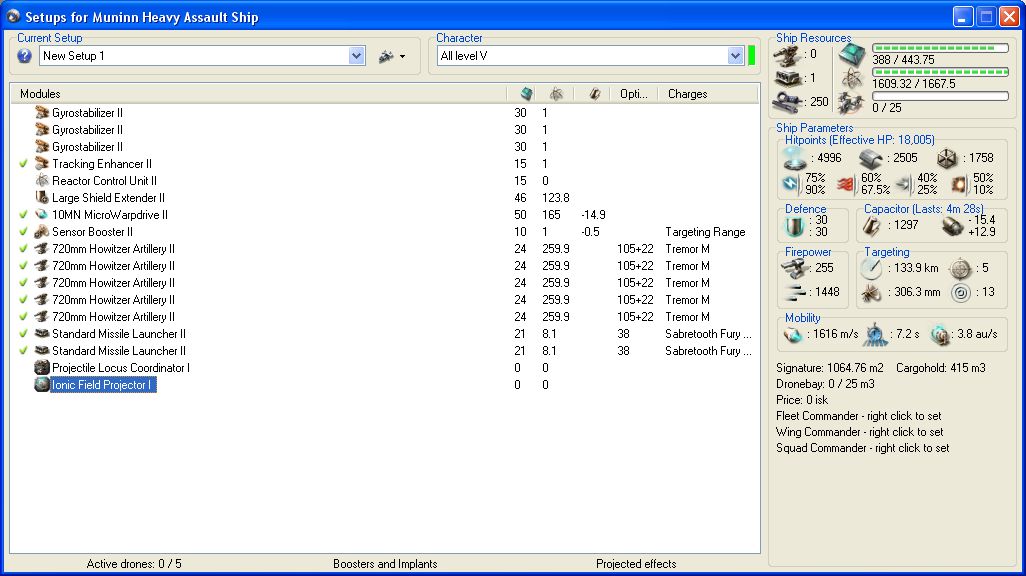Toggle the Tracking Enhancer II active checkmark
The height and width of the screenshot is (576, 1026).
[x=24, y=164]
